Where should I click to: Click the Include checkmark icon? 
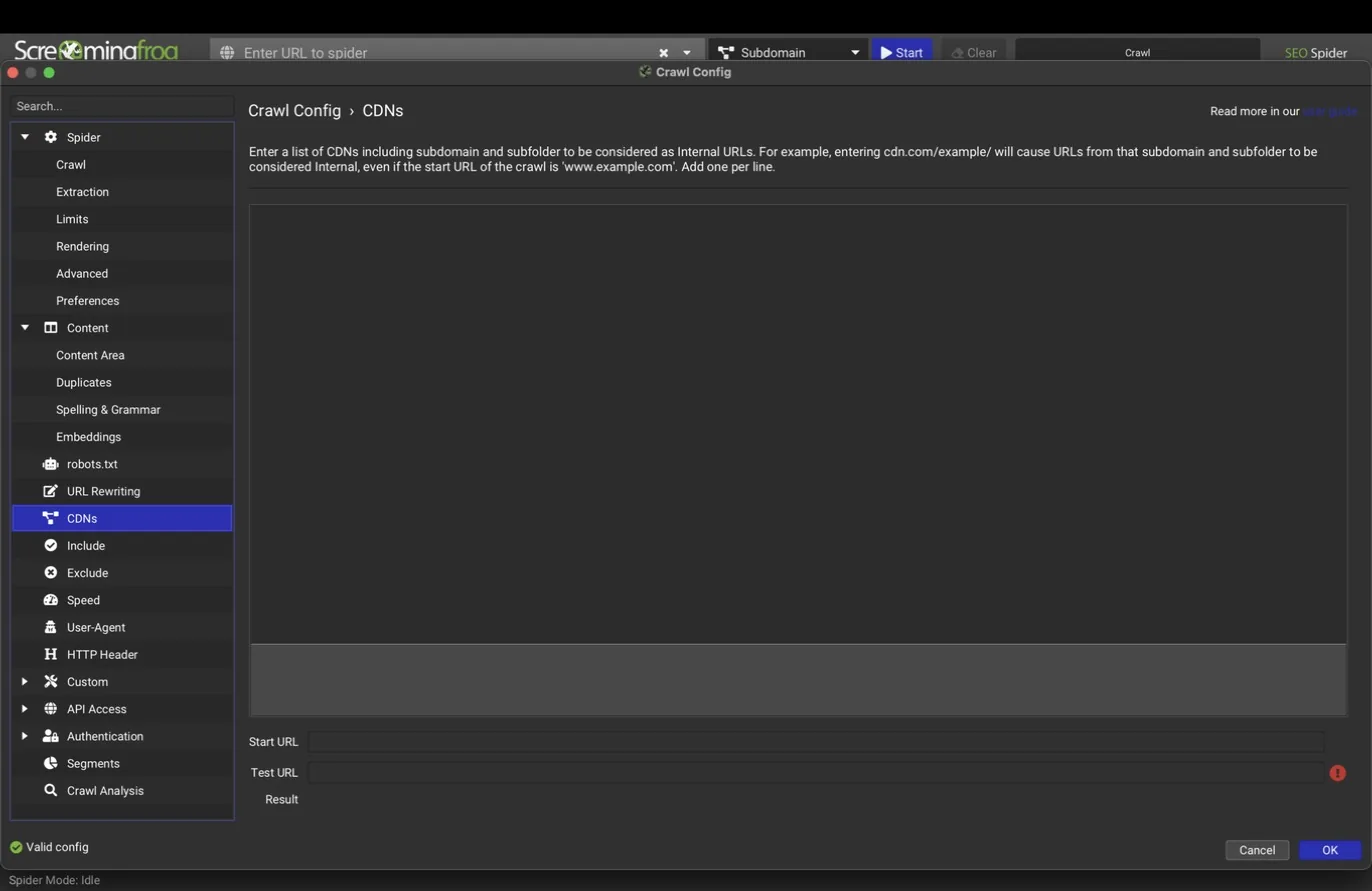(x=50, y=545)
